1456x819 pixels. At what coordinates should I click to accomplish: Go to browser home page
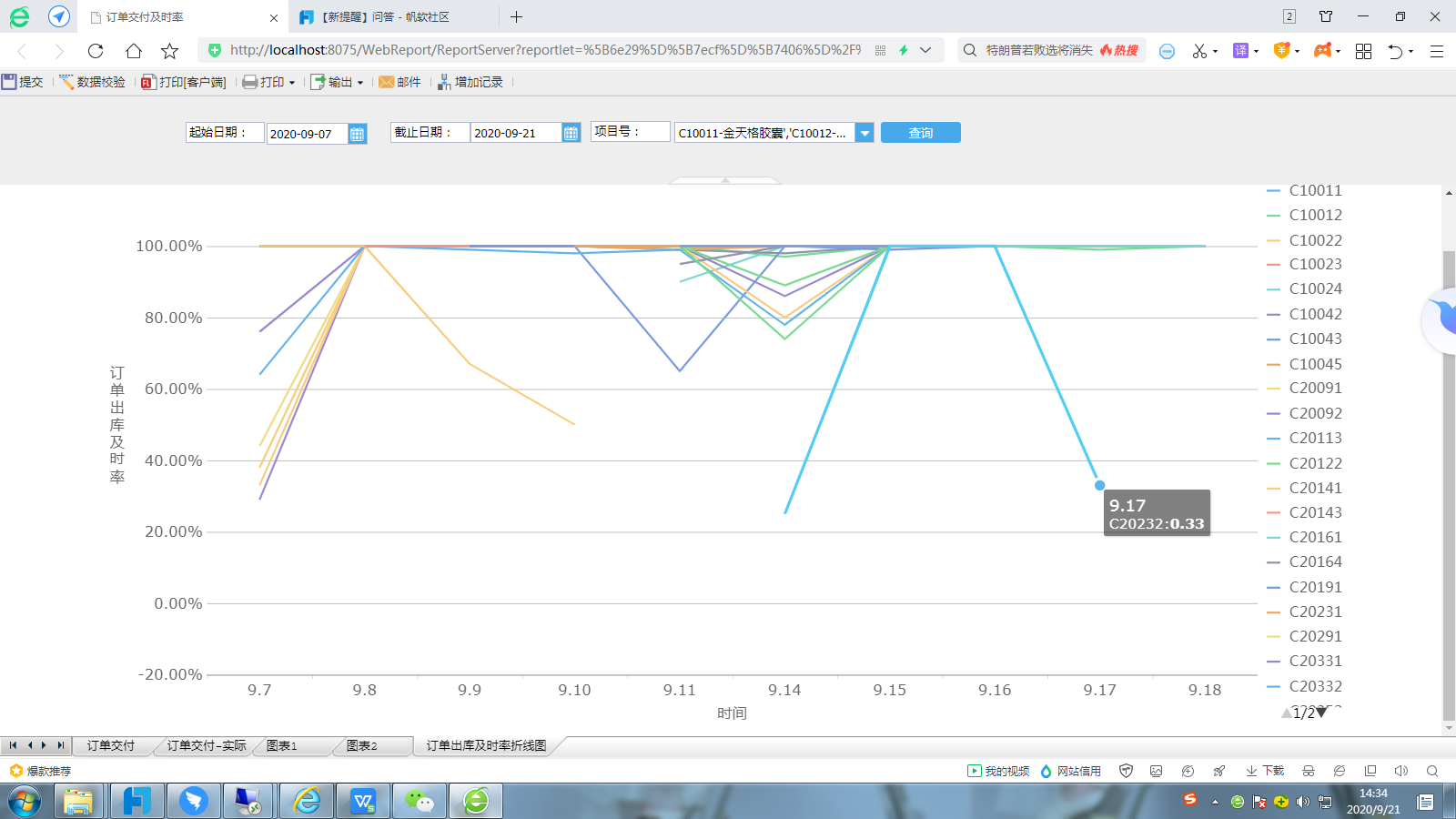pyautogui.click(x=133, y=51)
